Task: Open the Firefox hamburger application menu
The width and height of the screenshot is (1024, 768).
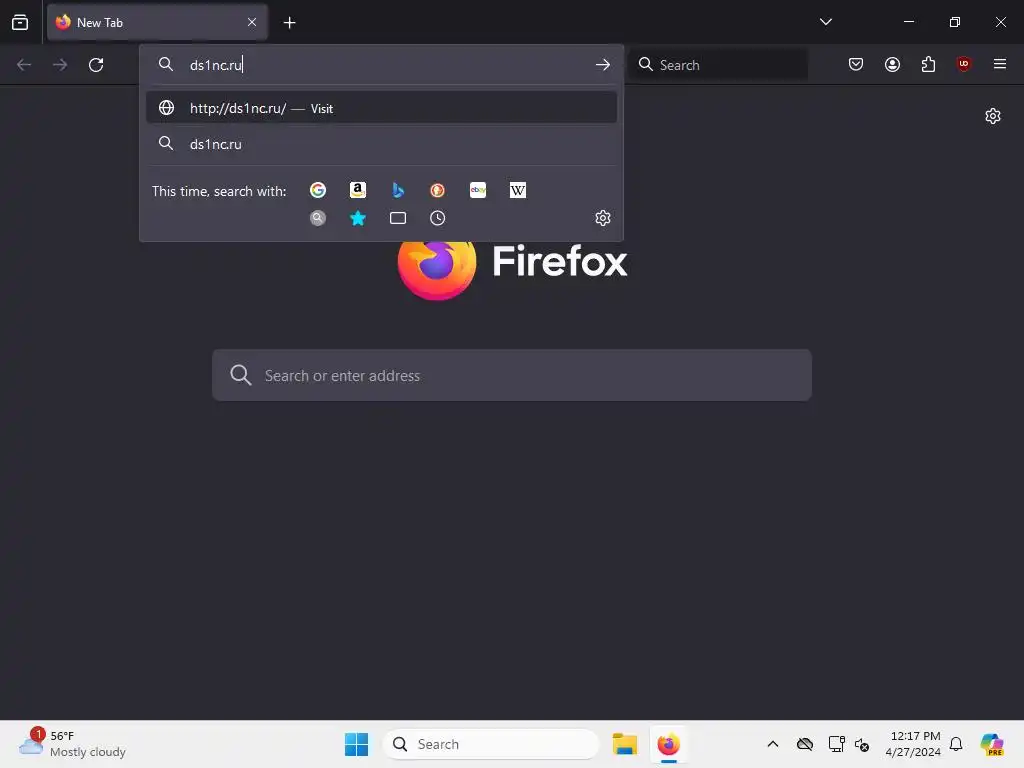Action: [x=1000, y=64]
